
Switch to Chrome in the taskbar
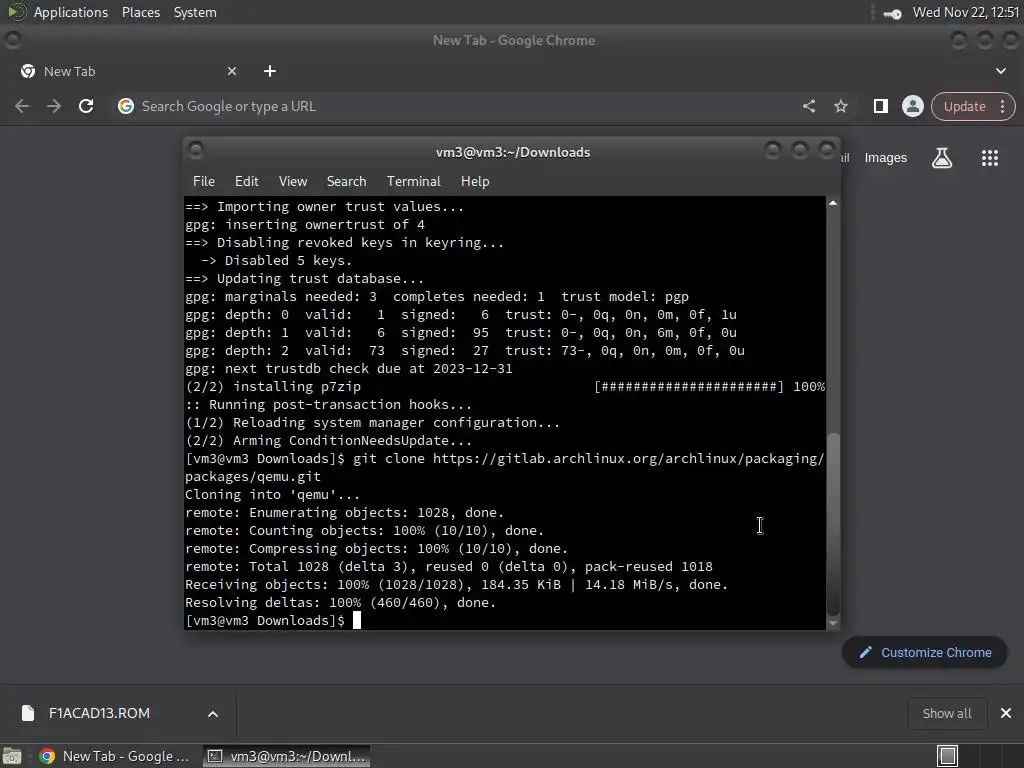115,756
